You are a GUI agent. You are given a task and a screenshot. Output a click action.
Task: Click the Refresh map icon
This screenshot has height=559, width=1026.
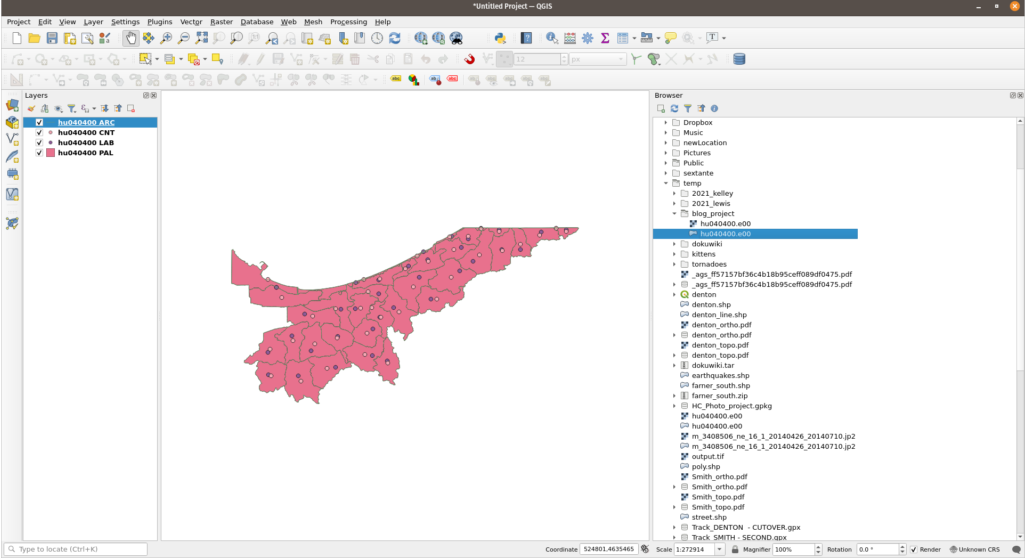(x=395, y=38)
